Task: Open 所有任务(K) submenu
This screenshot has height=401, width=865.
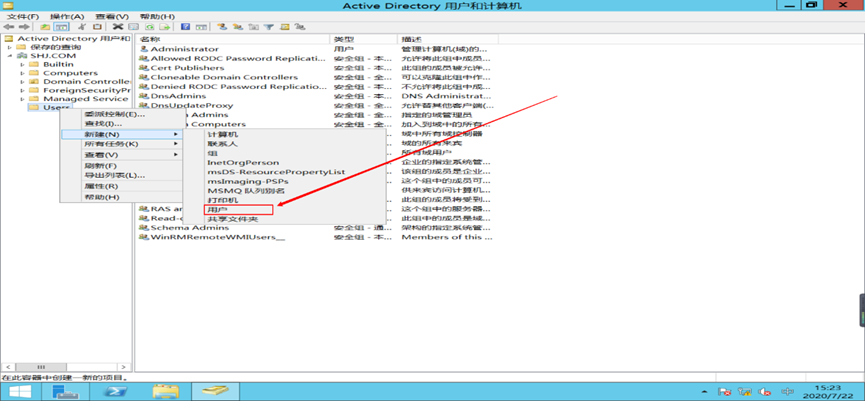Action: coord(122,144)
